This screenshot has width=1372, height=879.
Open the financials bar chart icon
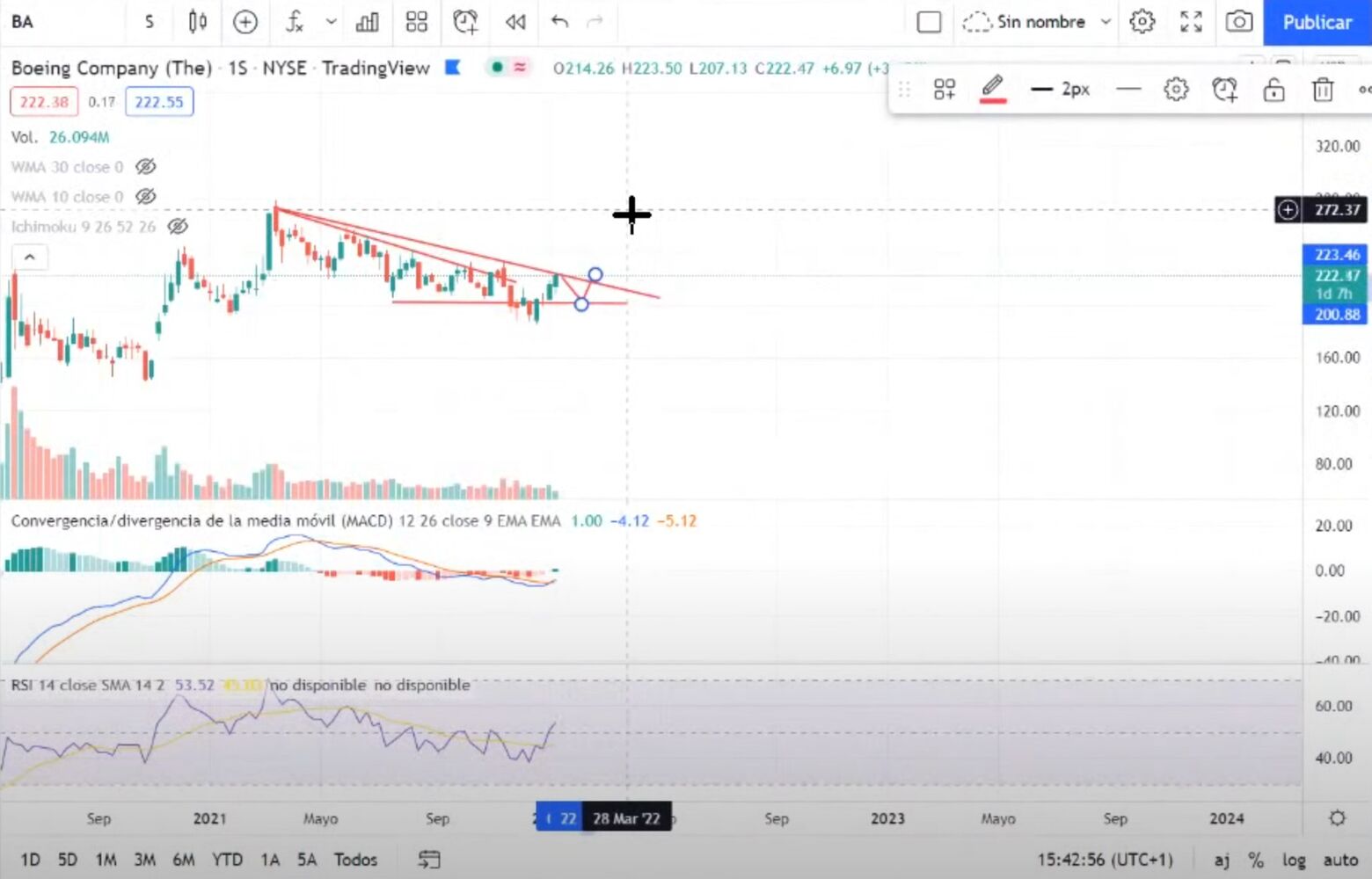368,22
